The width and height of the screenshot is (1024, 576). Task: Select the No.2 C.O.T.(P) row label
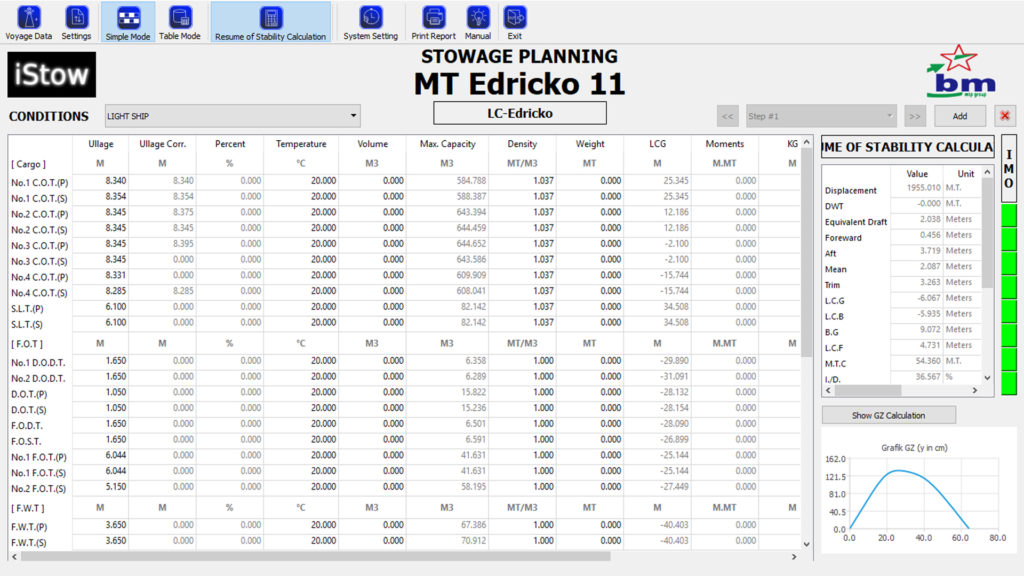(40, 214)
